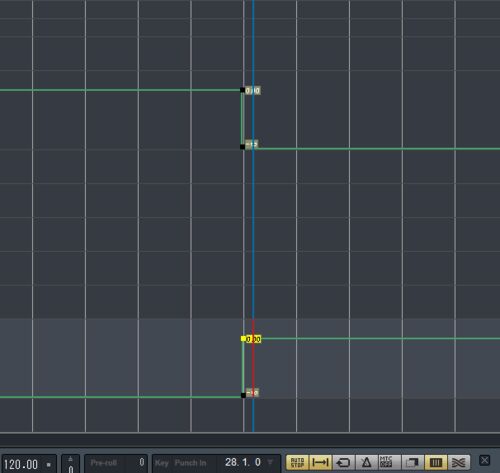Click the crossfade waves icon
500x473 pixels.
tap(459, 463)
